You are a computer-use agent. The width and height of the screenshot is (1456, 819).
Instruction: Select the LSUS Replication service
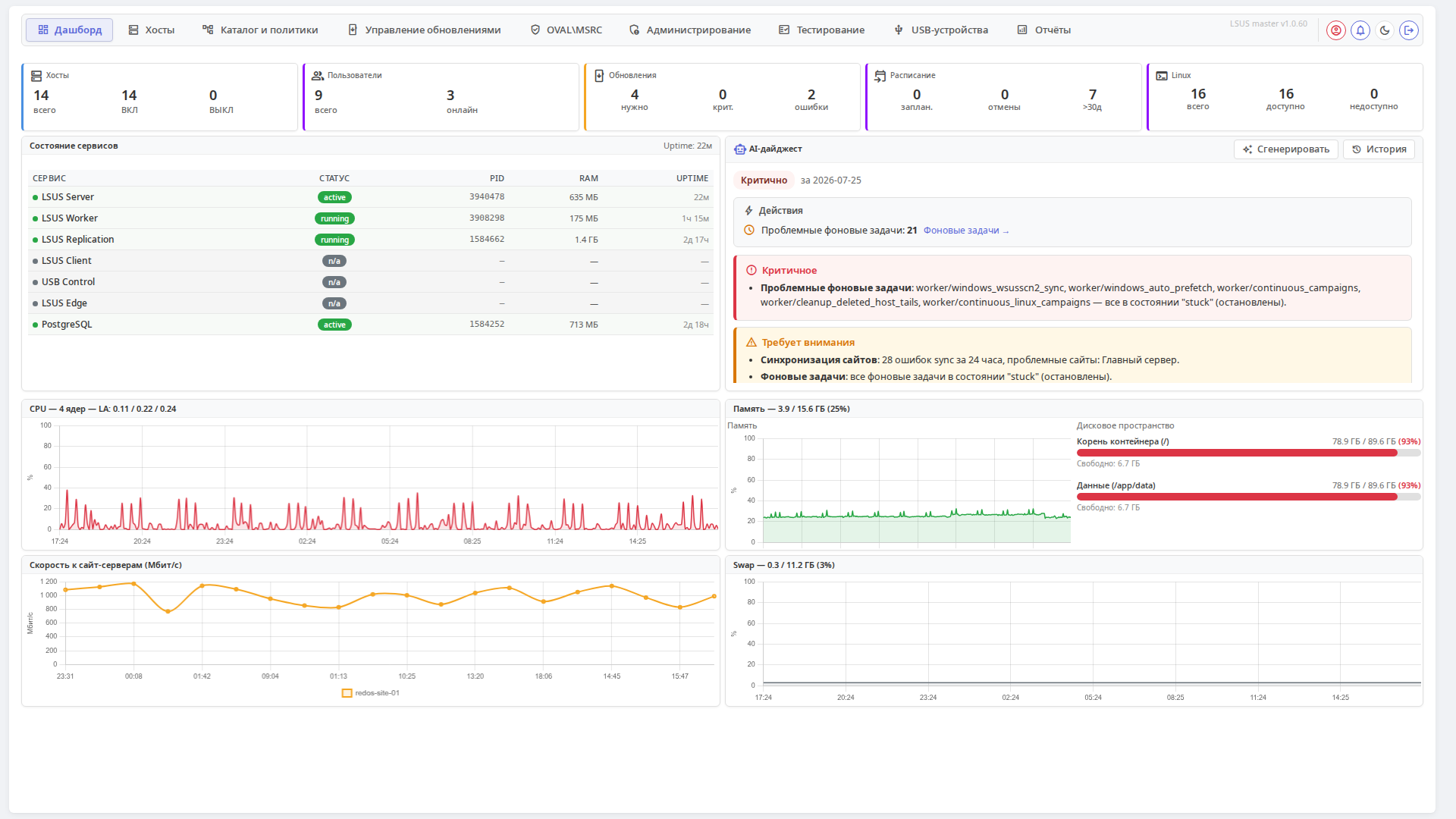(370, 240)
